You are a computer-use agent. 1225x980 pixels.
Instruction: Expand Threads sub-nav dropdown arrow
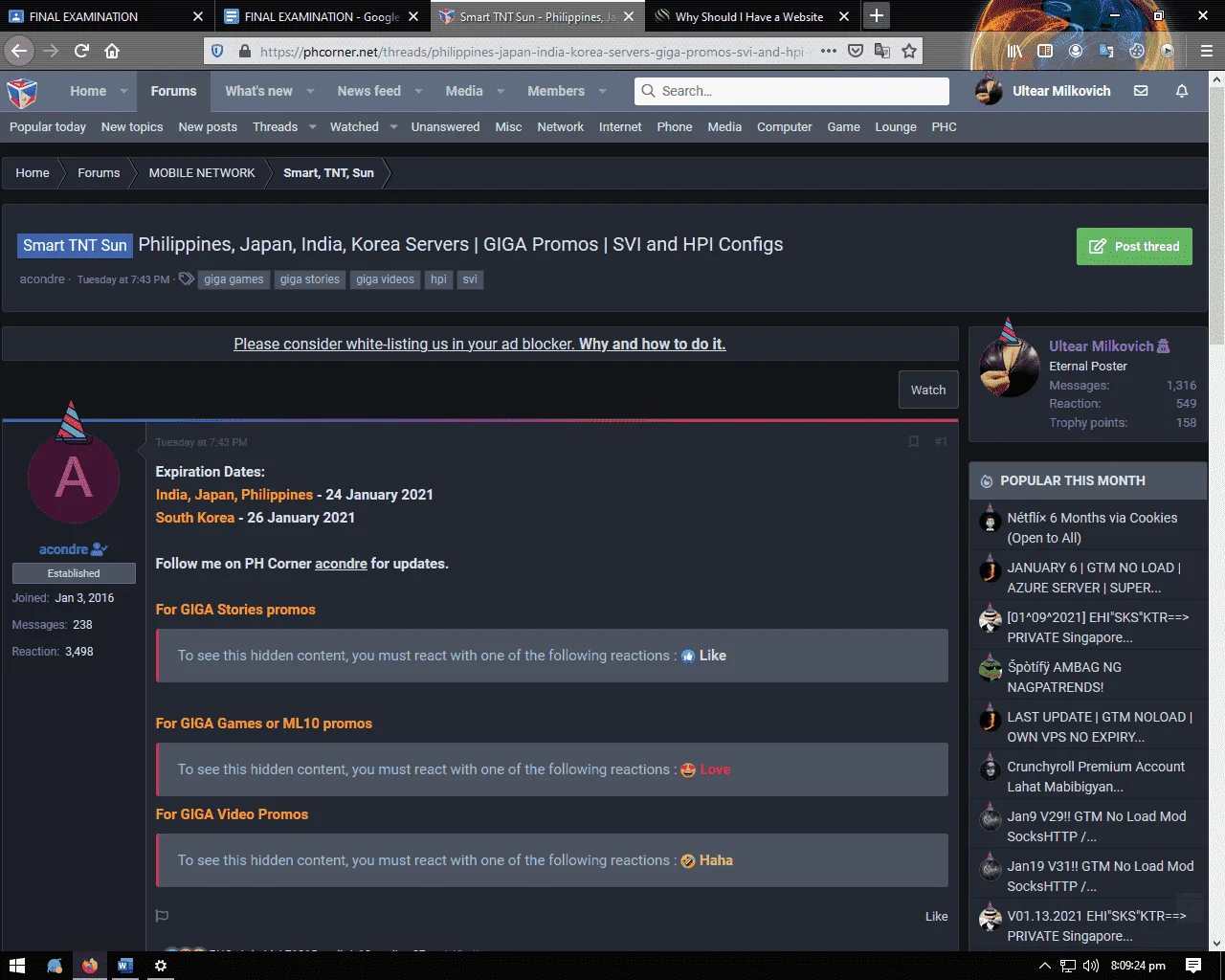312,127
